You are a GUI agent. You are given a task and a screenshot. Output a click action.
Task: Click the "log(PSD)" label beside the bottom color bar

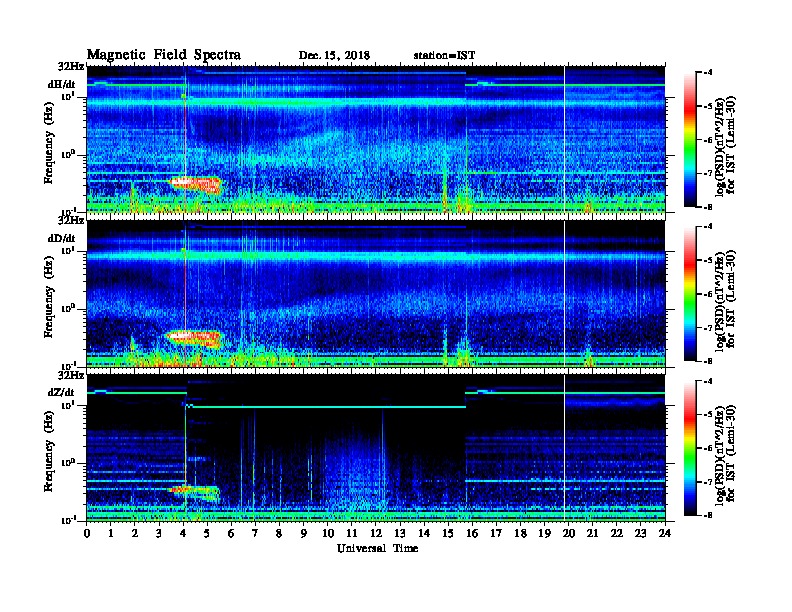pyautogui.click(x=719, y=483)
